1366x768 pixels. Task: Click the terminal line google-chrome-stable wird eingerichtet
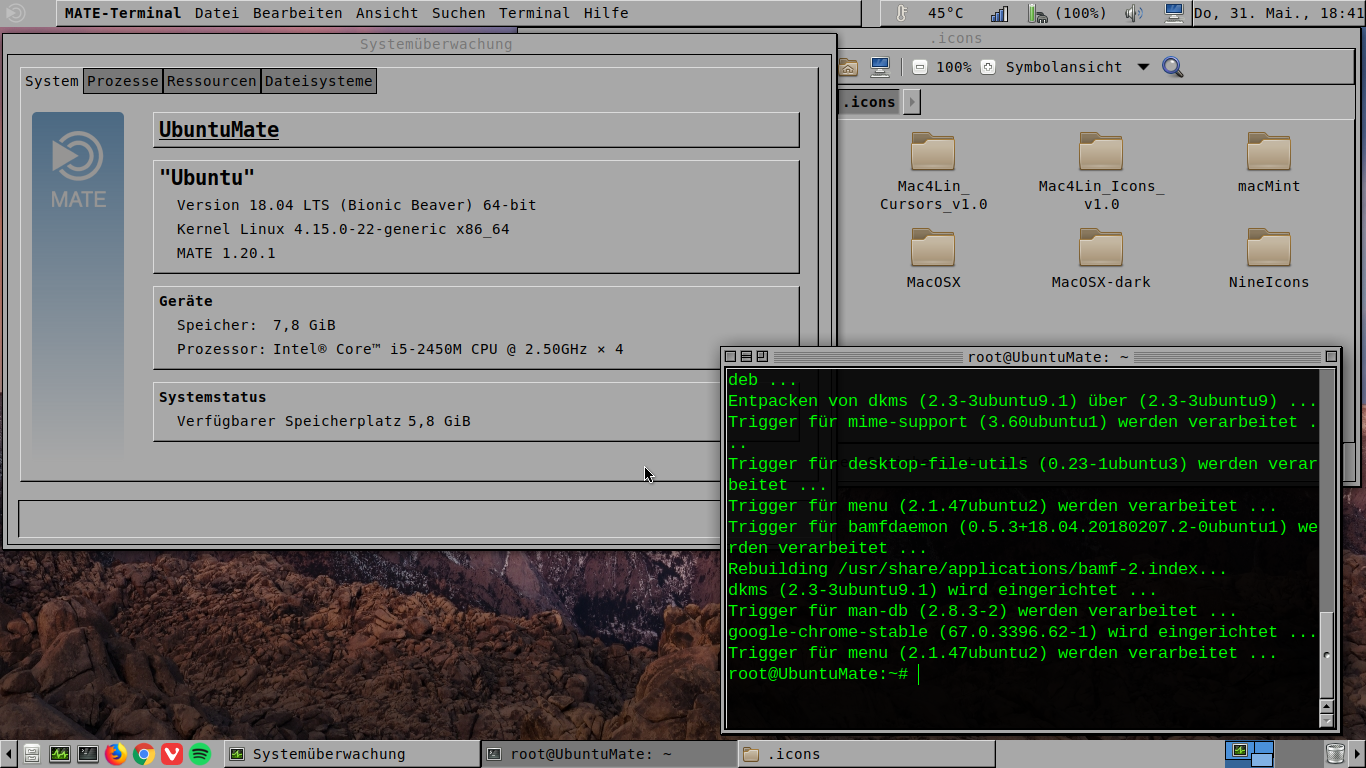point(1023,632)
